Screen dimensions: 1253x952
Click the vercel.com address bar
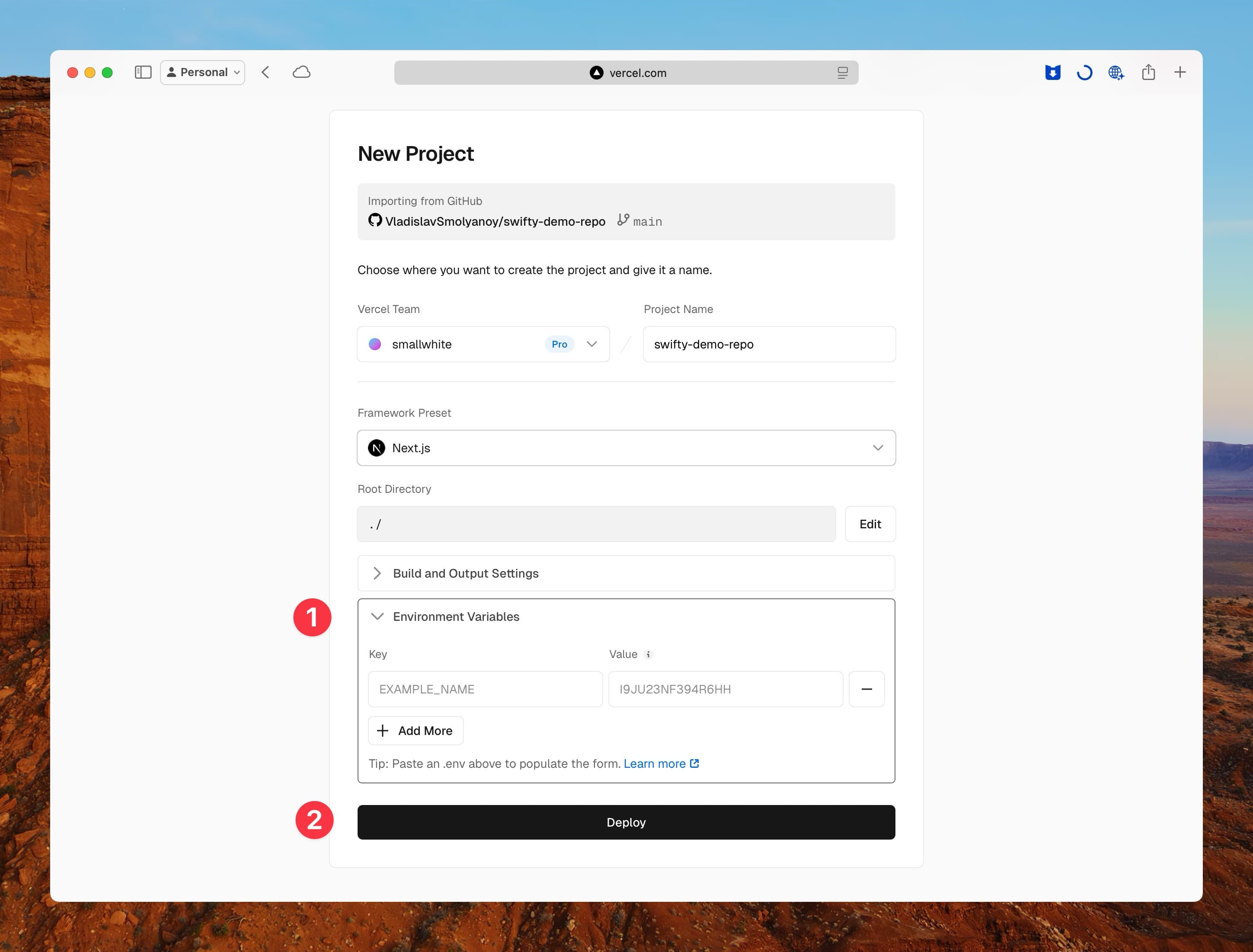coord(626,73)
